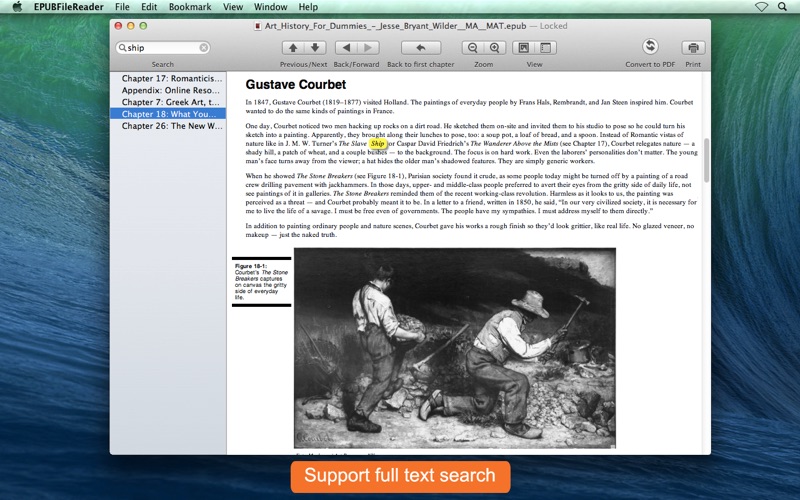Click the document vertical scrollbar thumb
The width and height of the screenshot is (800, 500).
tap(707, 160)
